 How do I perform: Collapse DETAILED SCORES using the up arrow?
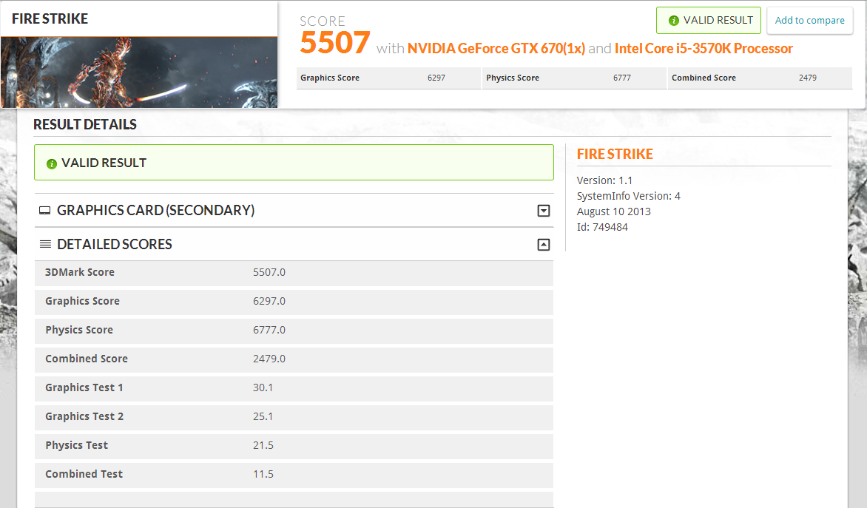(x=543, y=244)
